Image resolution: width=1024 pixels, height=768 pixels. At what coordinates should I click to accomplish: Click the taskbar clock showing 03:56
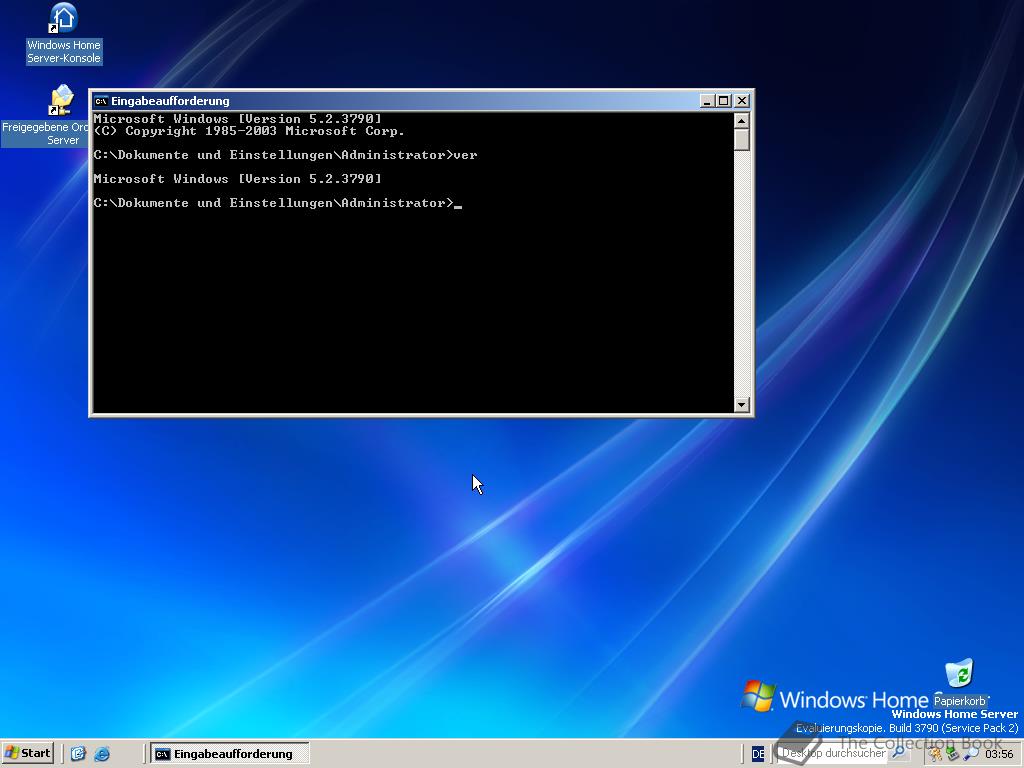[999, 754]
